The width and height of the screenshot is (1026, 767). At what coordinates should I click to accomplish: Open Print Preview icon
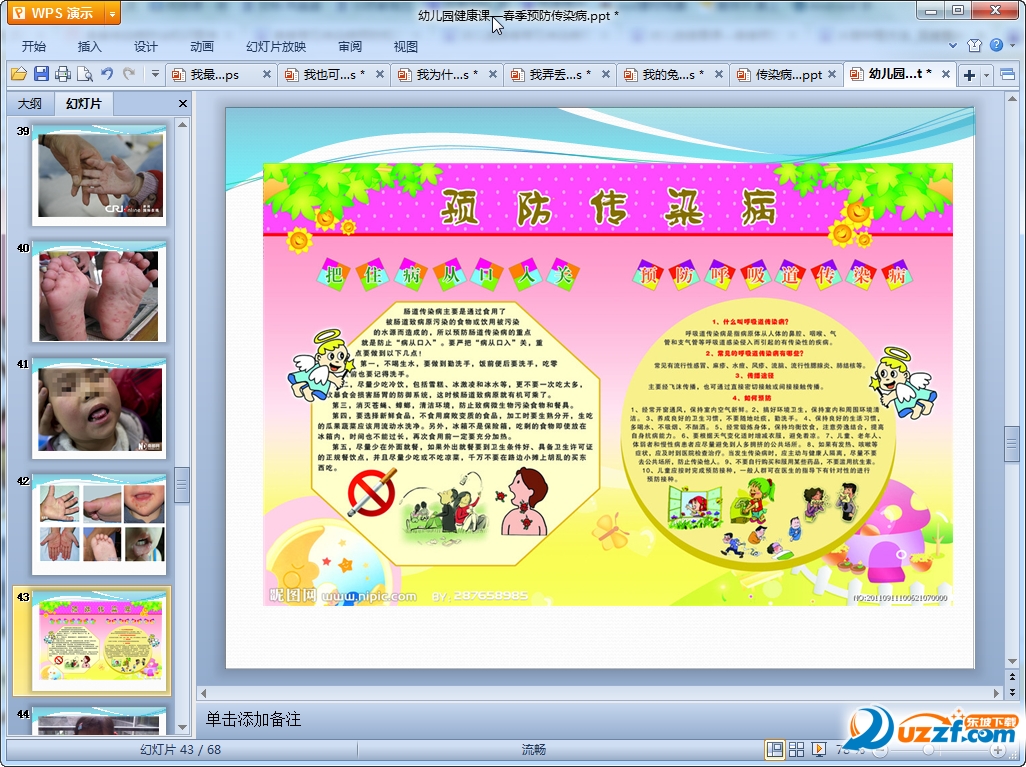point(84,74)
